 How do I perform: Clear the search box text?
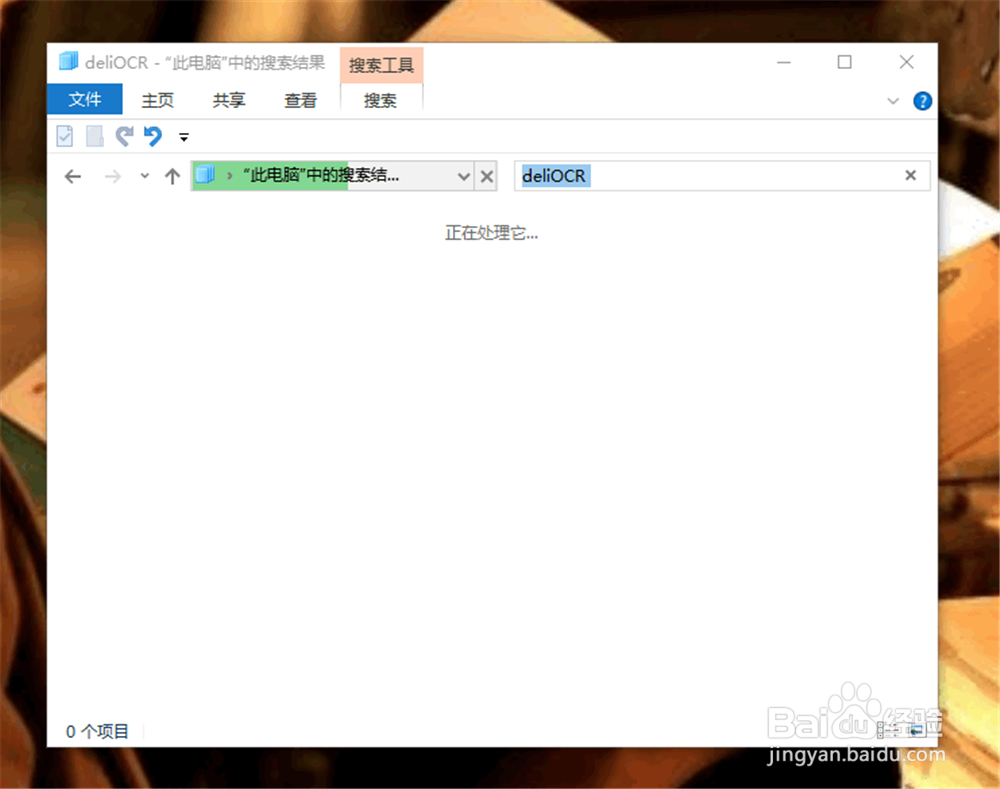(911, 175)
